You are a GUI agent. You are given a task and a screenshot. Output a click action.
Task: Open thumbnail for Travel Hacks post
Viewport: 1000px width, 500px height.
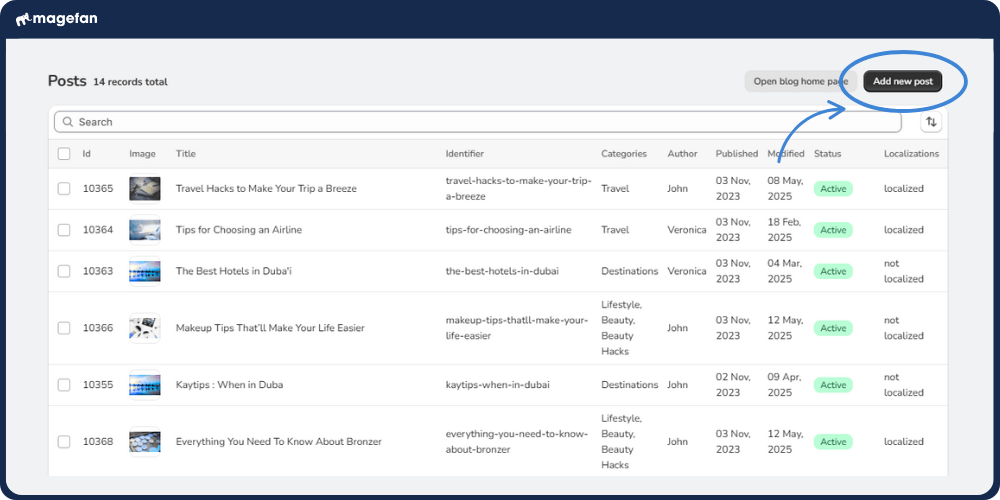[144, 188]
